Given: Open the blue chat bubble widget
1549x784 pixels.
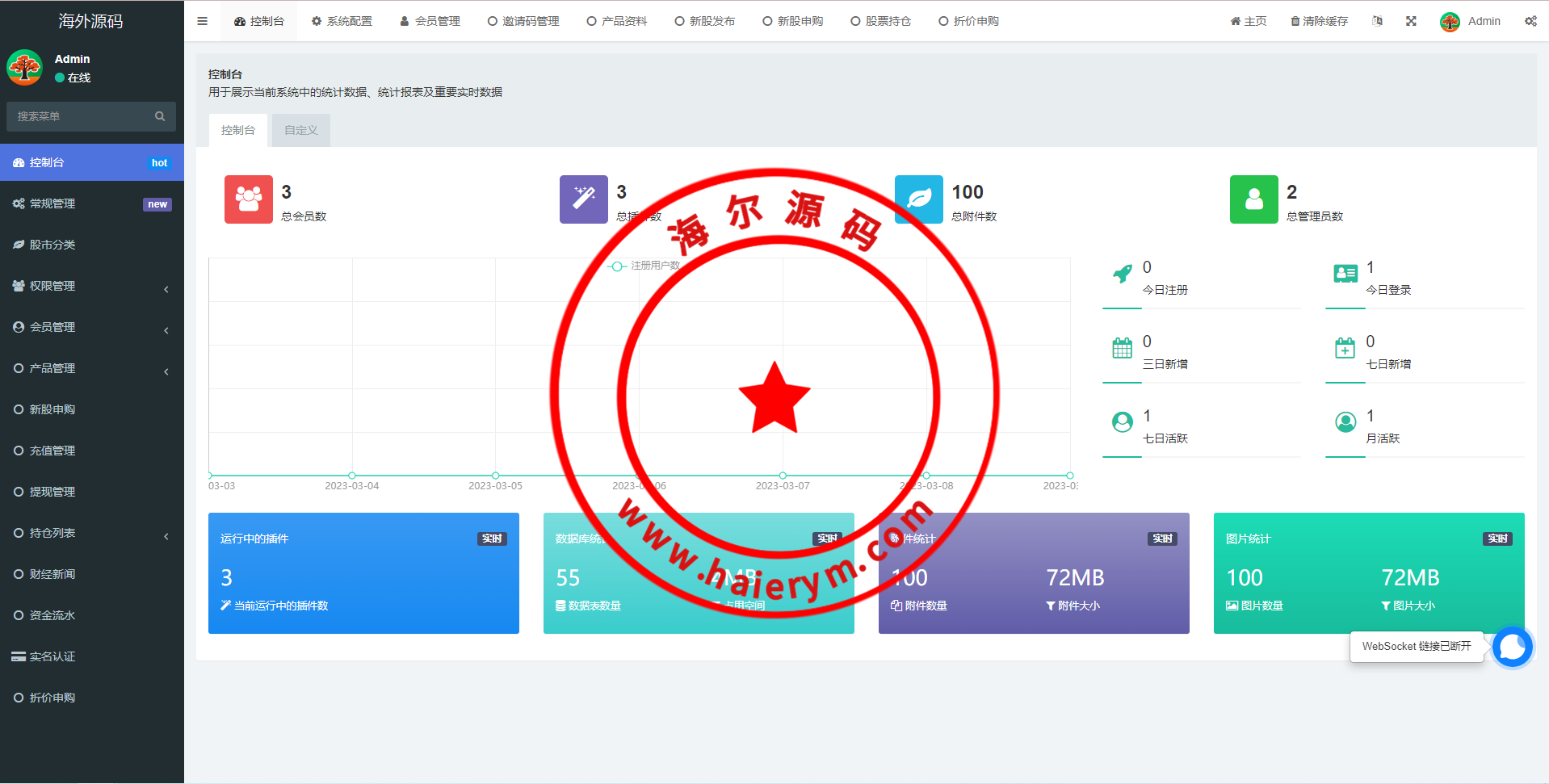Looking at the screenshot, I should [1512, 647].
